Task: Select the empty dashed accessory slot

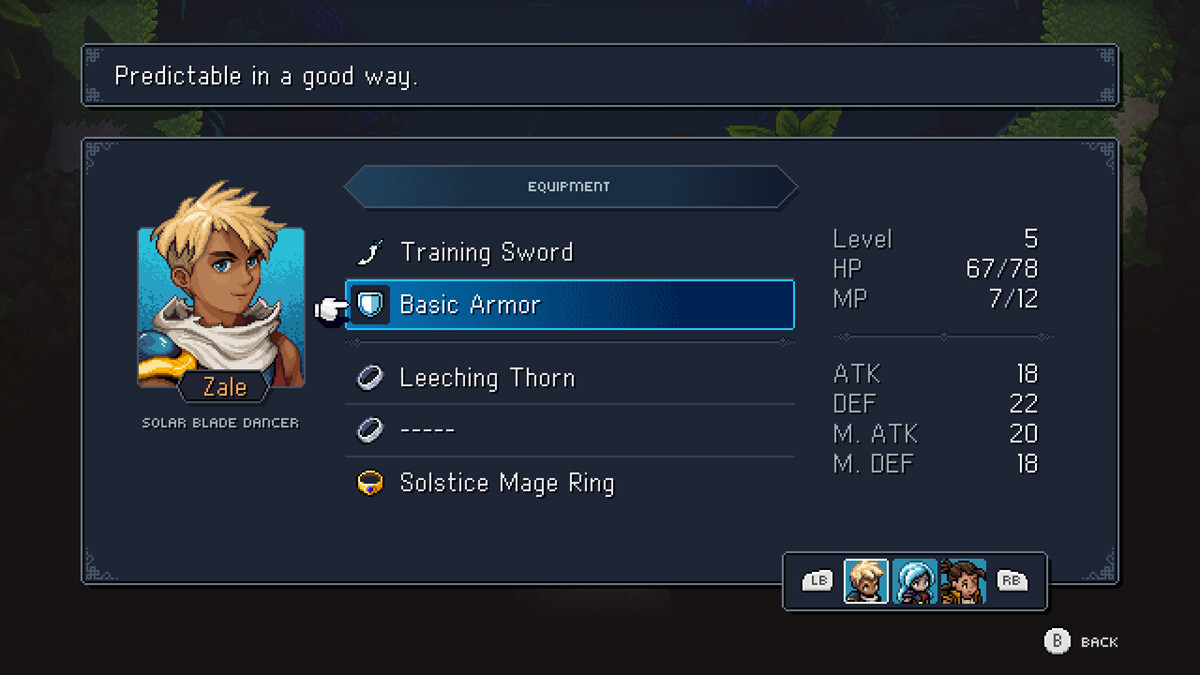Action: point(570,430)
